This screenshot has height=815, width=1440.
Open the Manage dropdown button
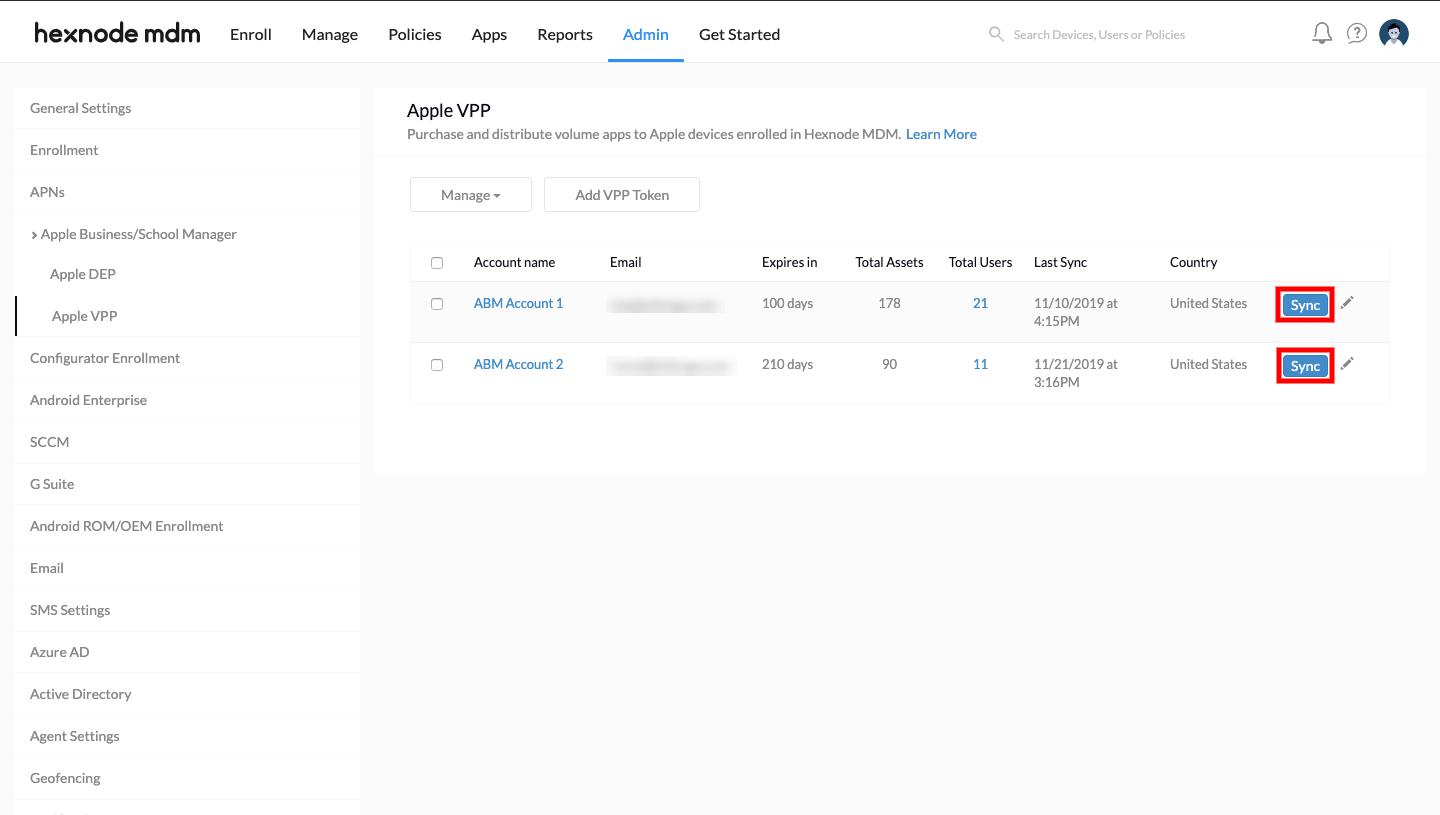click(x=471, y=195)
